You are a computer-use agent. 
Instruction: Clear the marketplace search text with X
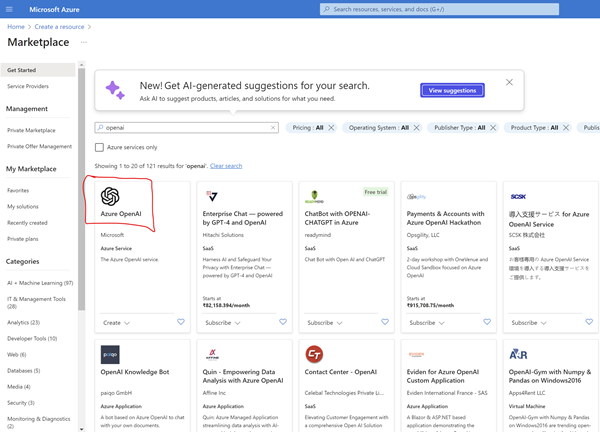point(273,128)
